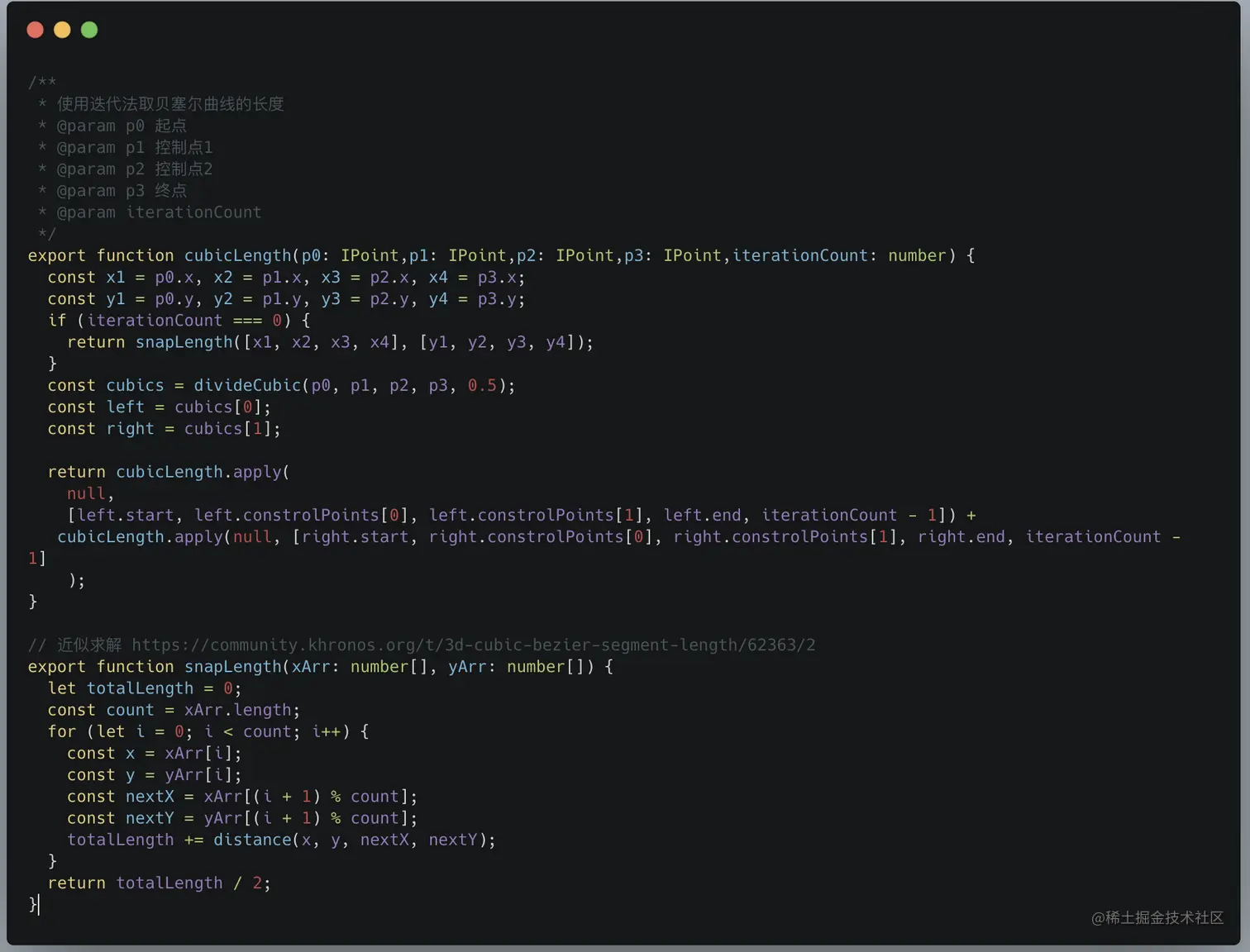The image size is (1250, 952).
Task: Click 'let totalLength = 0;' line
Action: tap(145, 688)
